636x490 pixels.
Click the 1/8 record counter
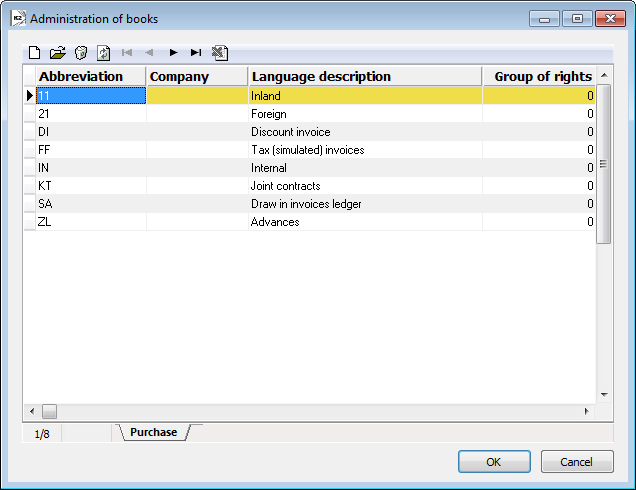tap(42, 434)
